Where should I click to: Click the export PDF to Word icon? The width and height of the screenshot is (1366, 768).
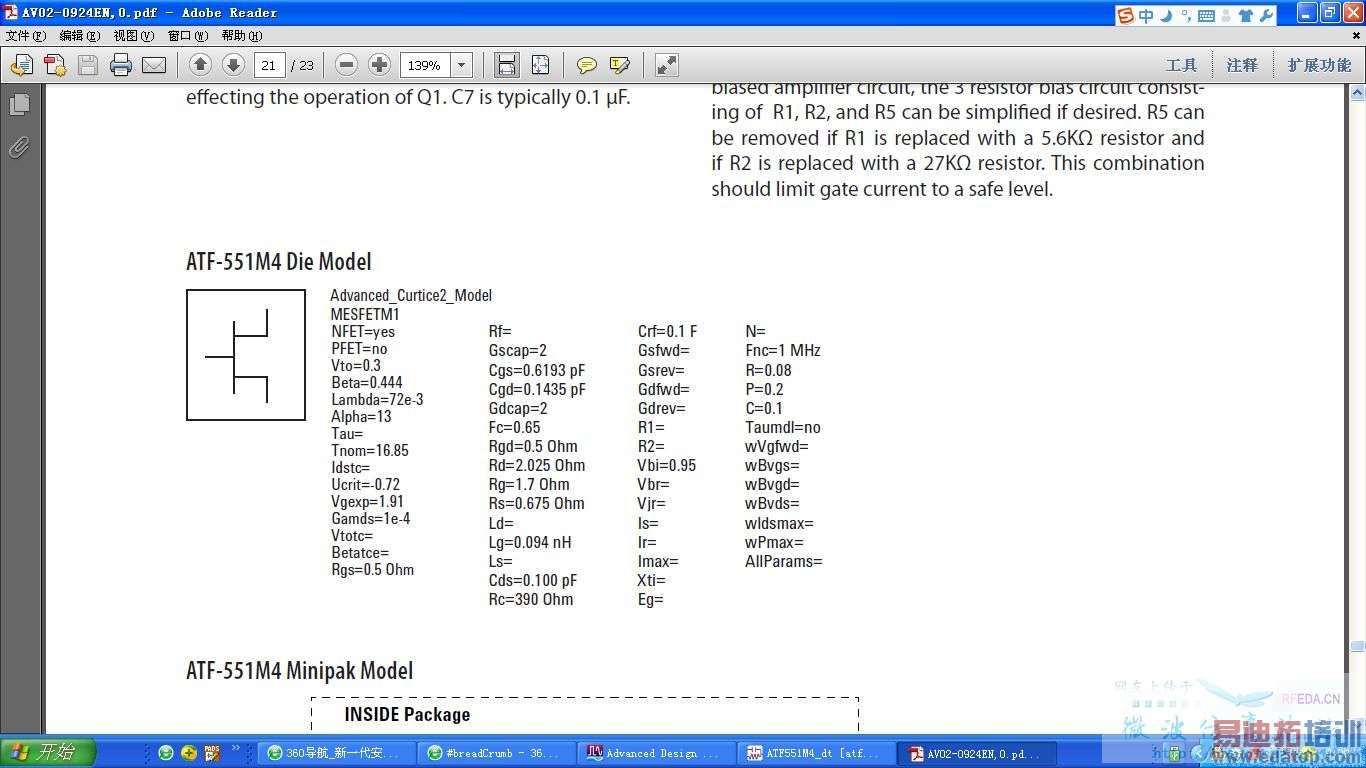21,65
